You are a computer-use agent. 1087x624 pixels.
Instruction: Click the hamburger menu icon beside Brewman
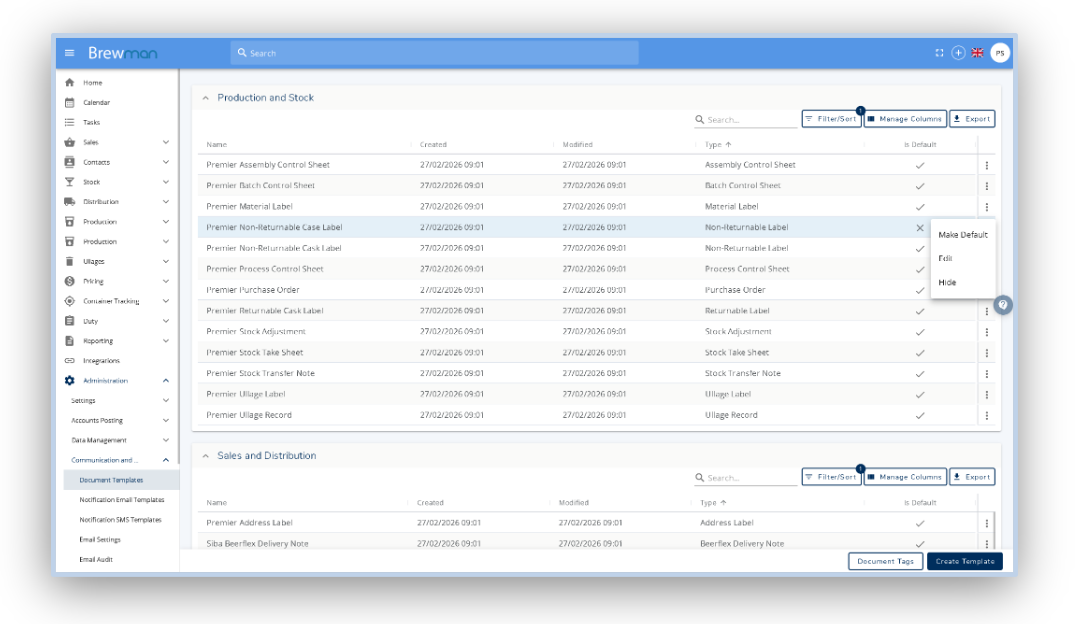point(69,53)
